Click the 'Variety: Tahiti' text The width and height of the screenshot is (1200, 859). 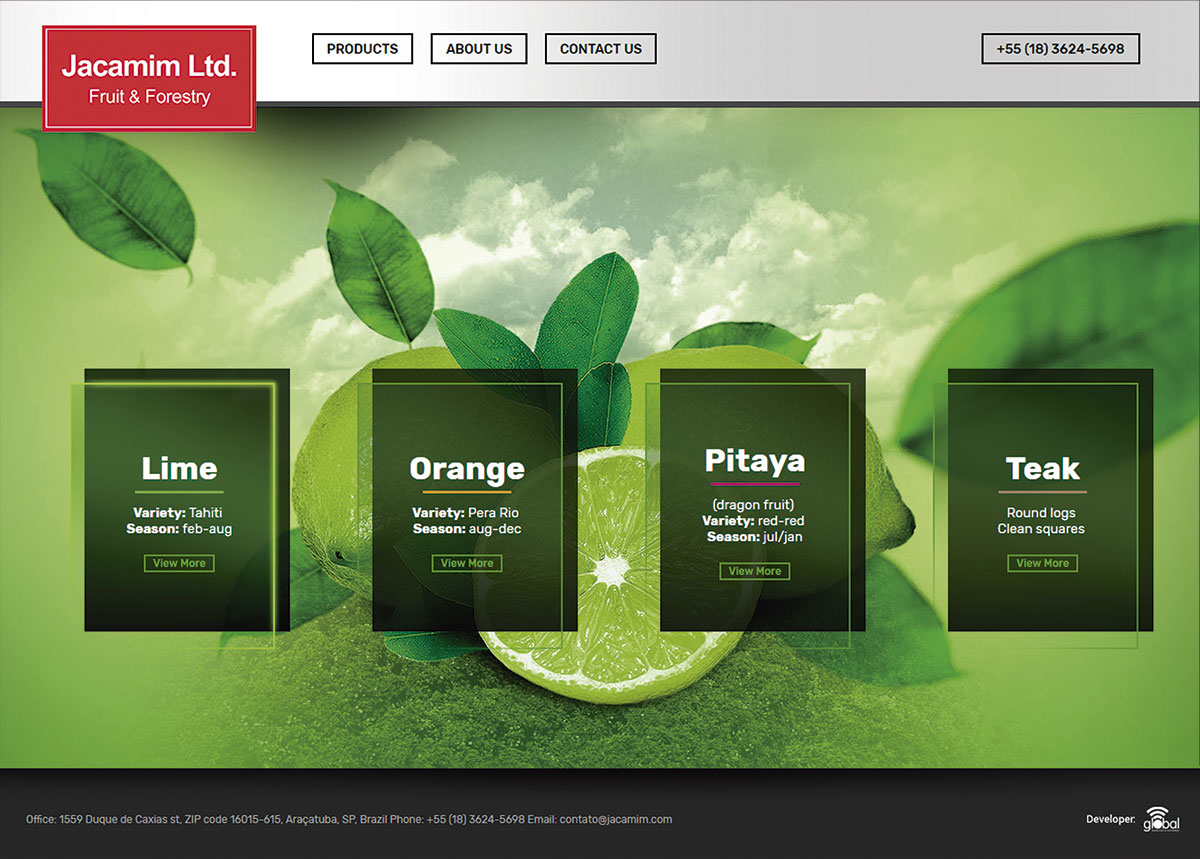coord(178,513)
